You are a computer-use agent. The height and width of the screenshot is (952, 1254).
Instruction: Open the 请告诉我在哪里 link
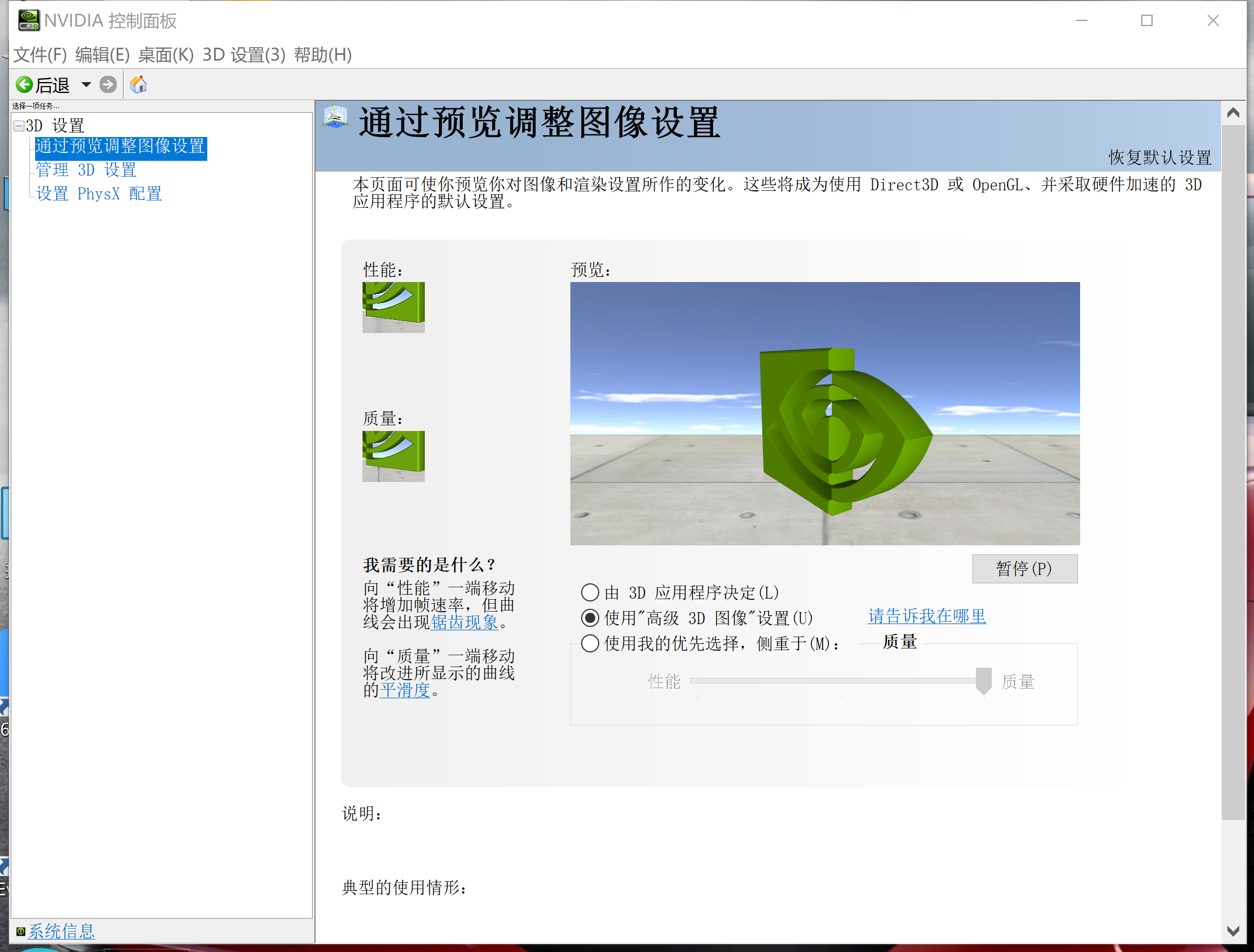click(x=927, y=616)
